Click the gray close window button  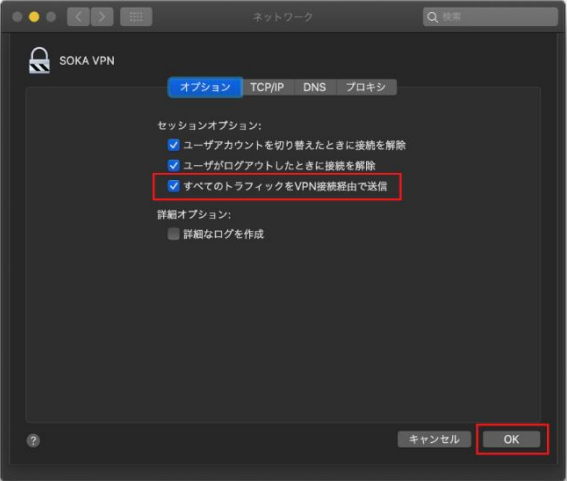(17, 17)
